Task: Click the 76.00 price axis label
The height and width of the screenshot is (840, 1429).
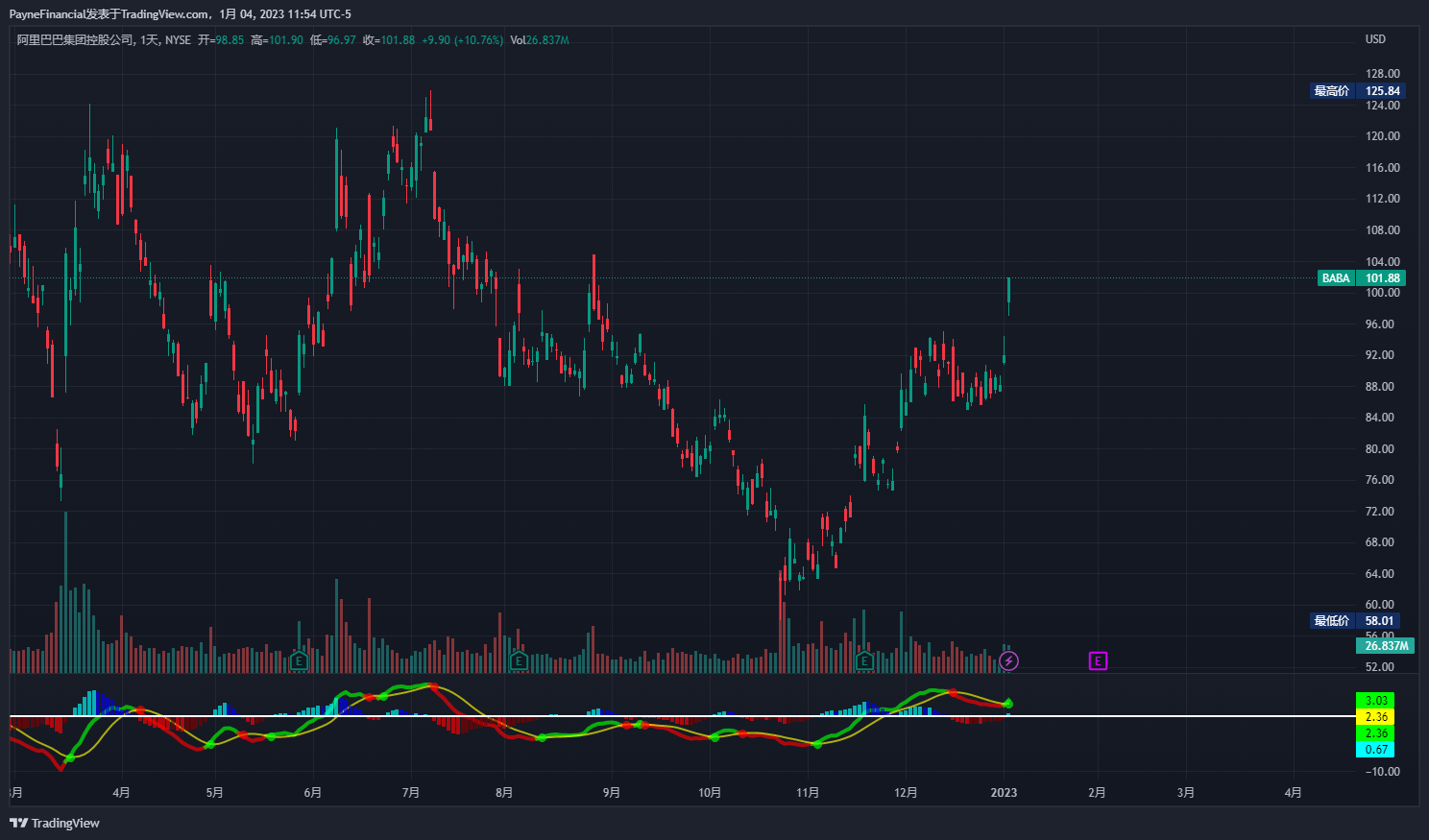Action: click(1383, 480)
